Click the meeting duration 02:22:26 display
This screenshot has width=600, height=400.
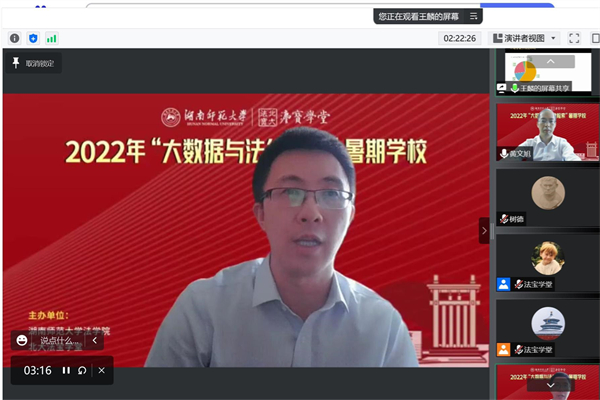coord(460,38)
